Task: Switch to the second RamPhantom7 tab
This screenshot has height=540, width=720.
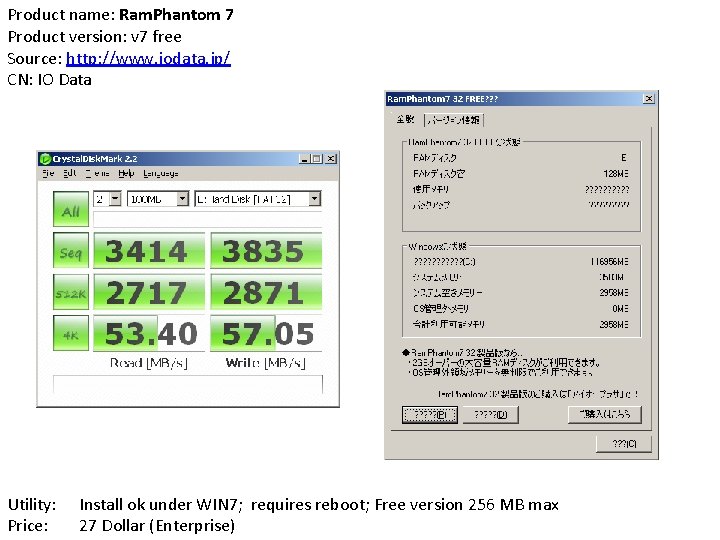Action: tap(454, 120)
